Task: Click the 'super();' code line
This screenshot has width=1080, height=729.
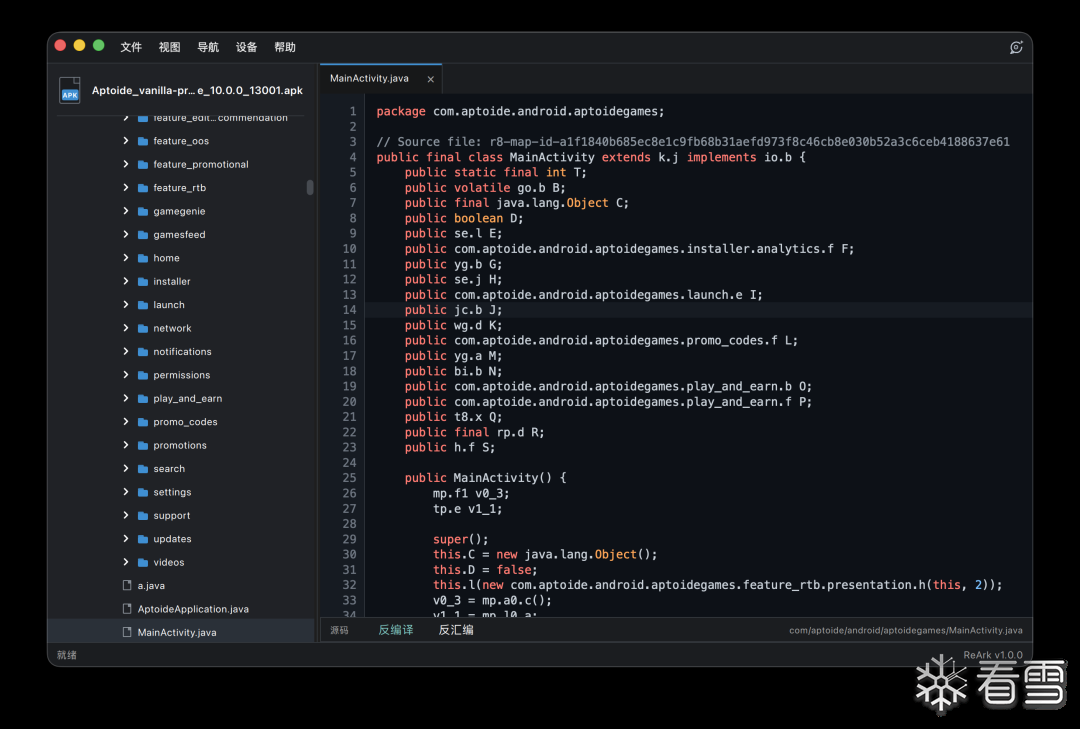Action: point(460,540)
